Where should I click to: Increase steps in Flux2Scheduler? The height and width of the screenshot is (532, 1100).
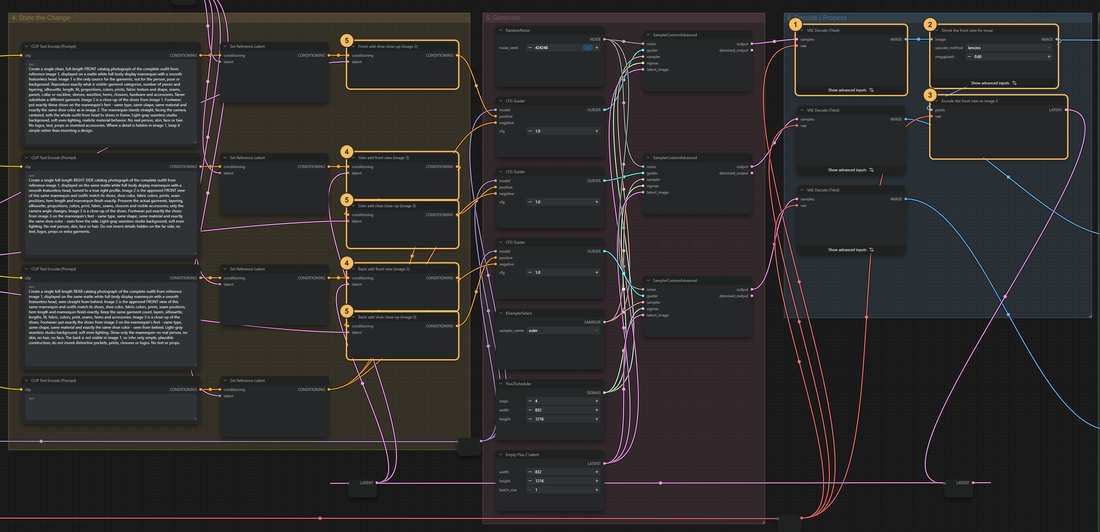click(x=597, y=401)
